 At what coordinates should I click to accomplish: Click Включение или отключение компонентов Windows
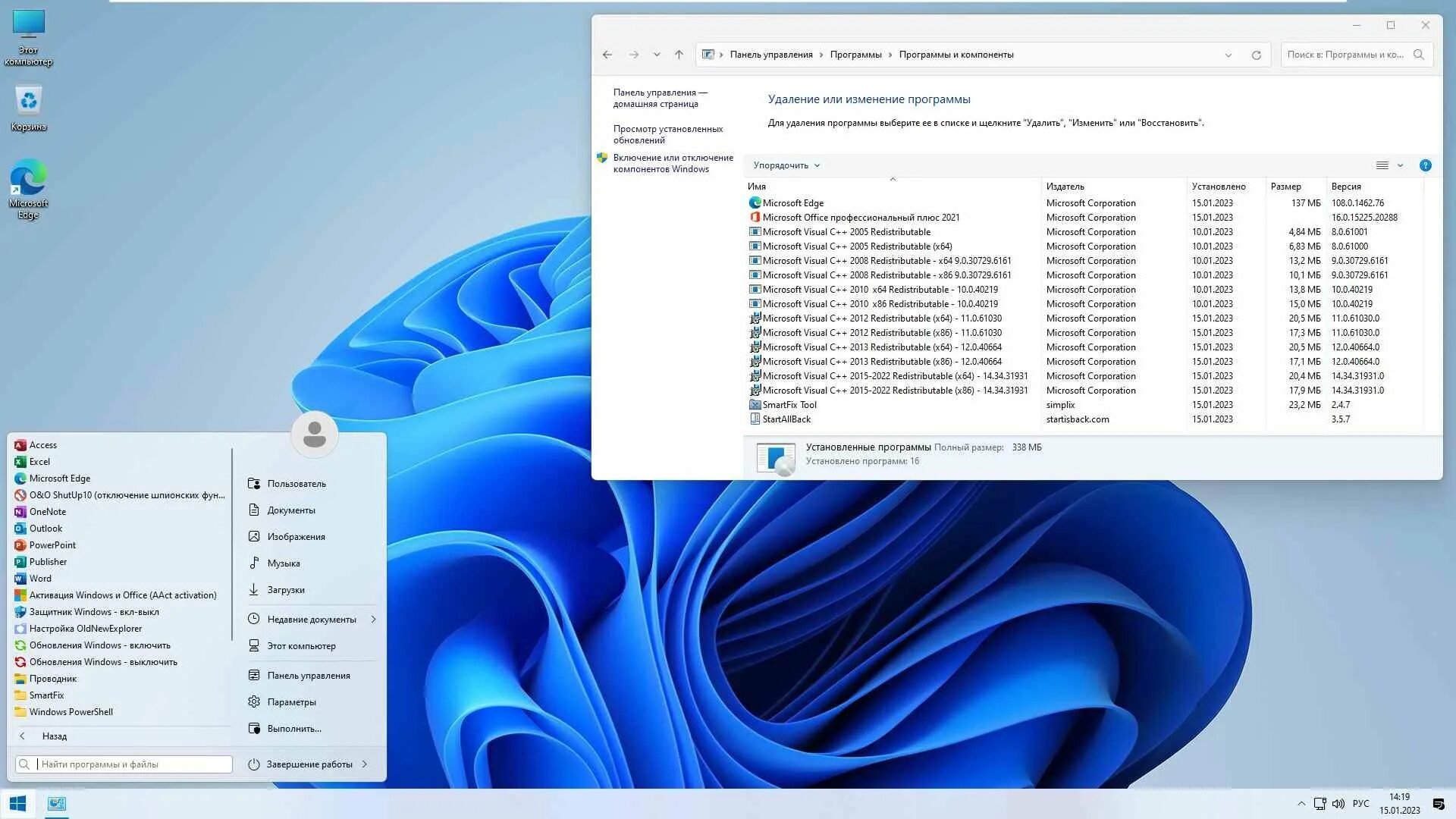click(673, 163)
